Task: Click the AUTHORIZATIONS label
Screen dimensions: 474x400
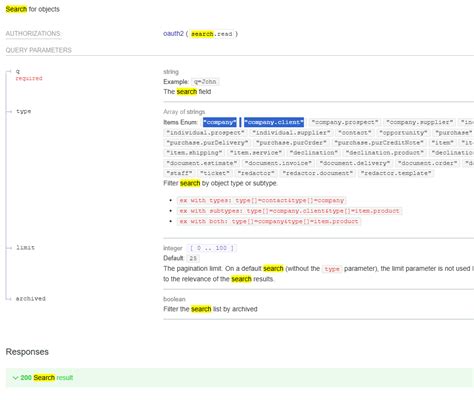Action: point(33,34)
